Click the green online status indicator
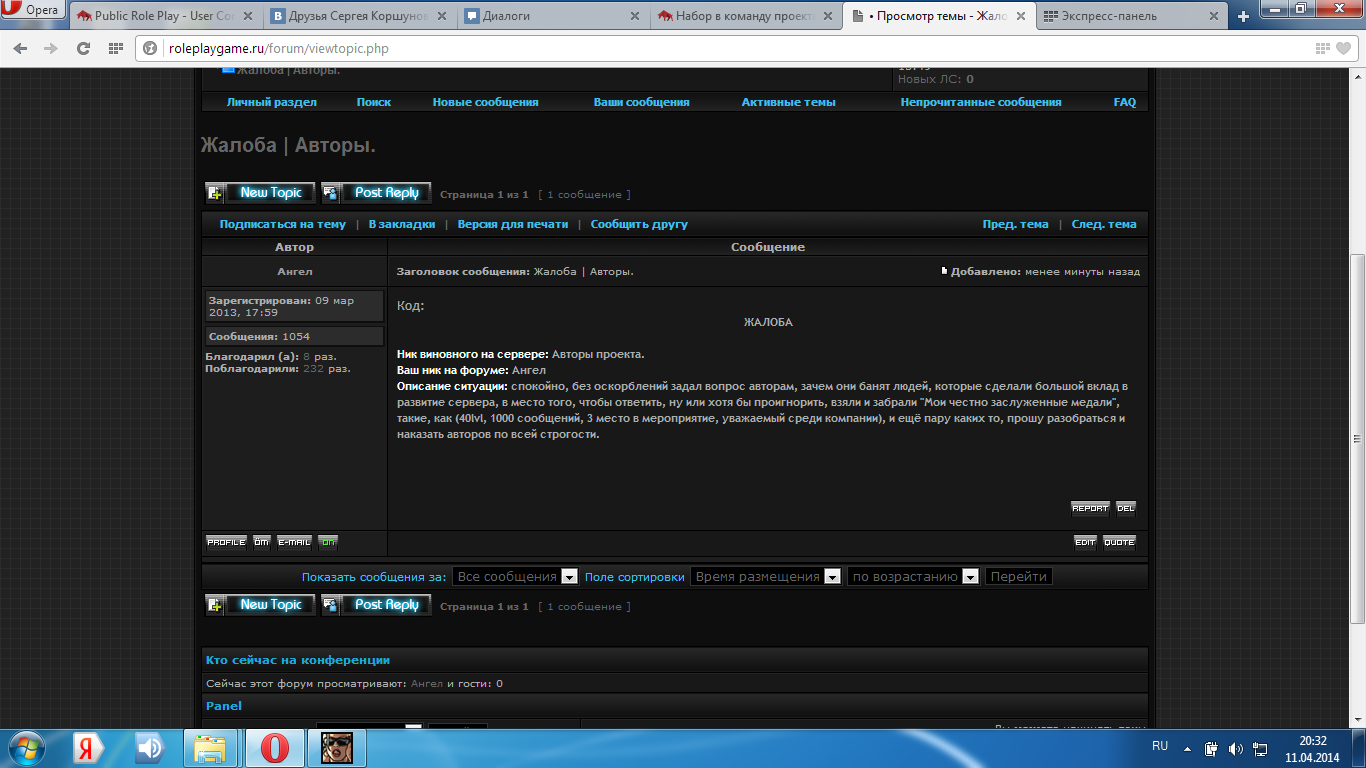Viewport: 1366px width, 768px height. coord(328,542)
